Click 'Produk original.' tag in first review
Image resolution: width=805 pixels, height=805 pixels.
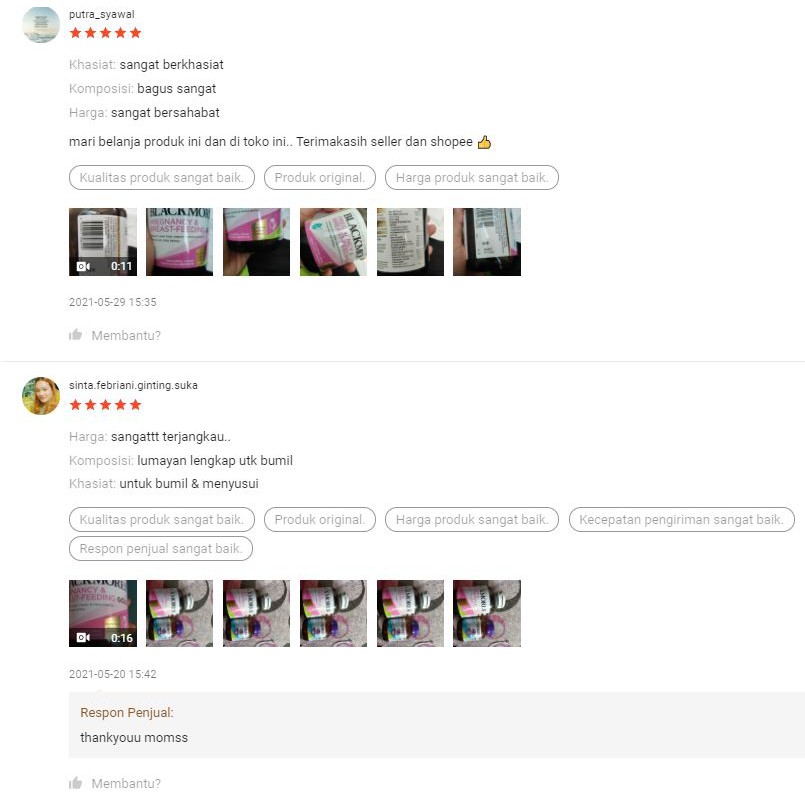pyautogui.click(x=320, y=178)
